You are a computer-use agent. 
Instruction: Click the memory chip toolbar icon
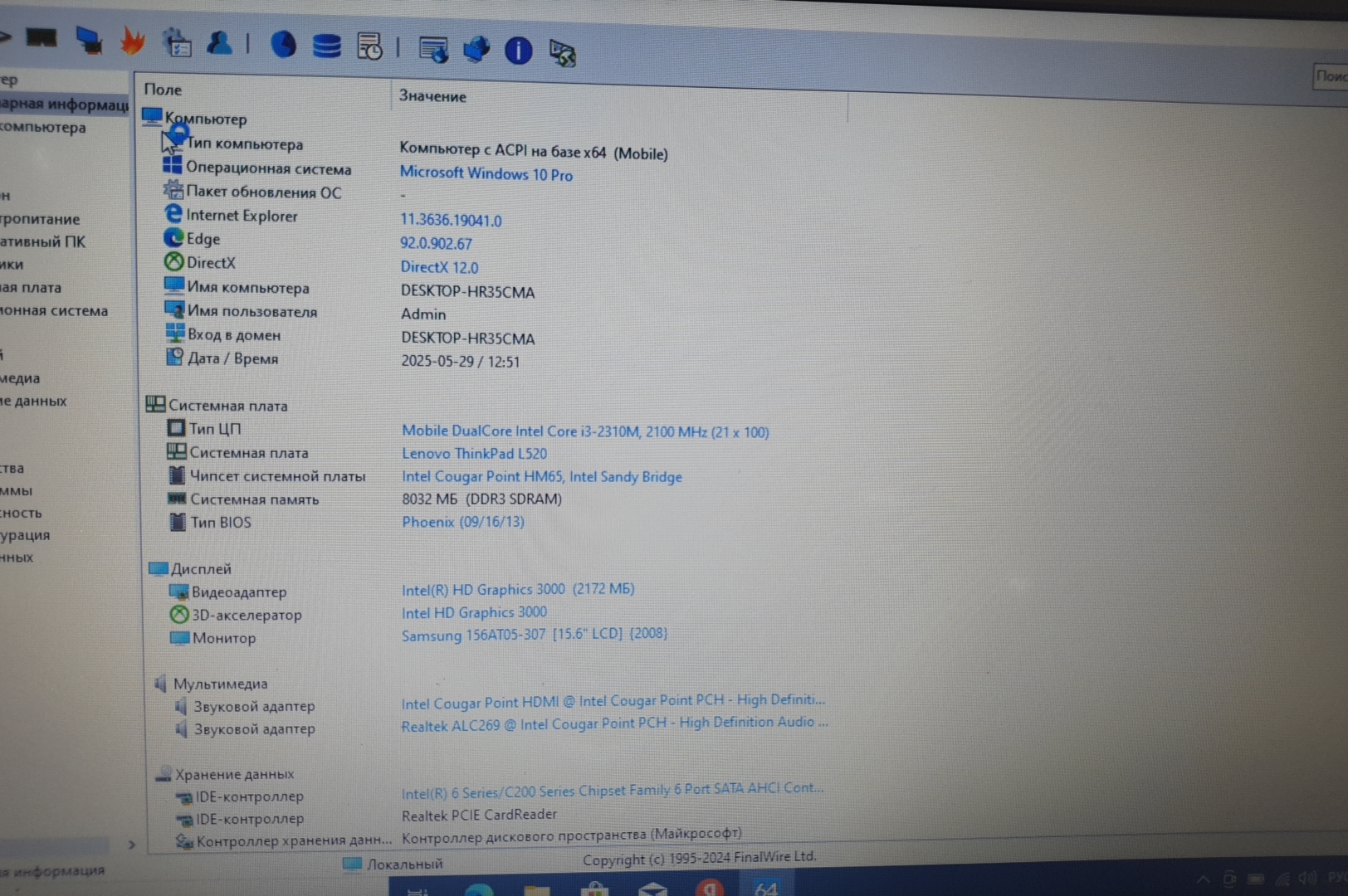[42, 37]
